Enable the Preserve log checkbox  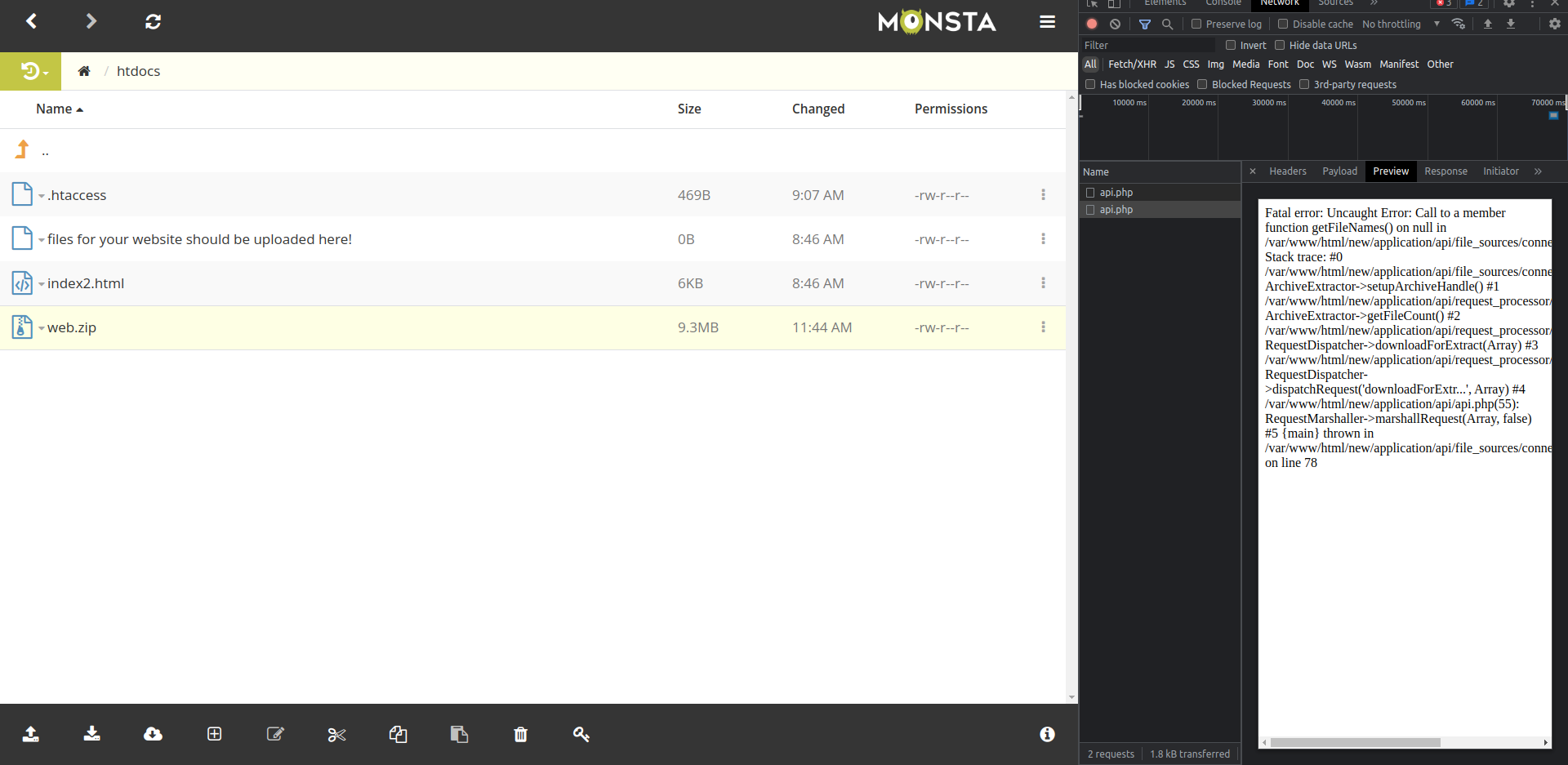click(x=1196, y=24)
